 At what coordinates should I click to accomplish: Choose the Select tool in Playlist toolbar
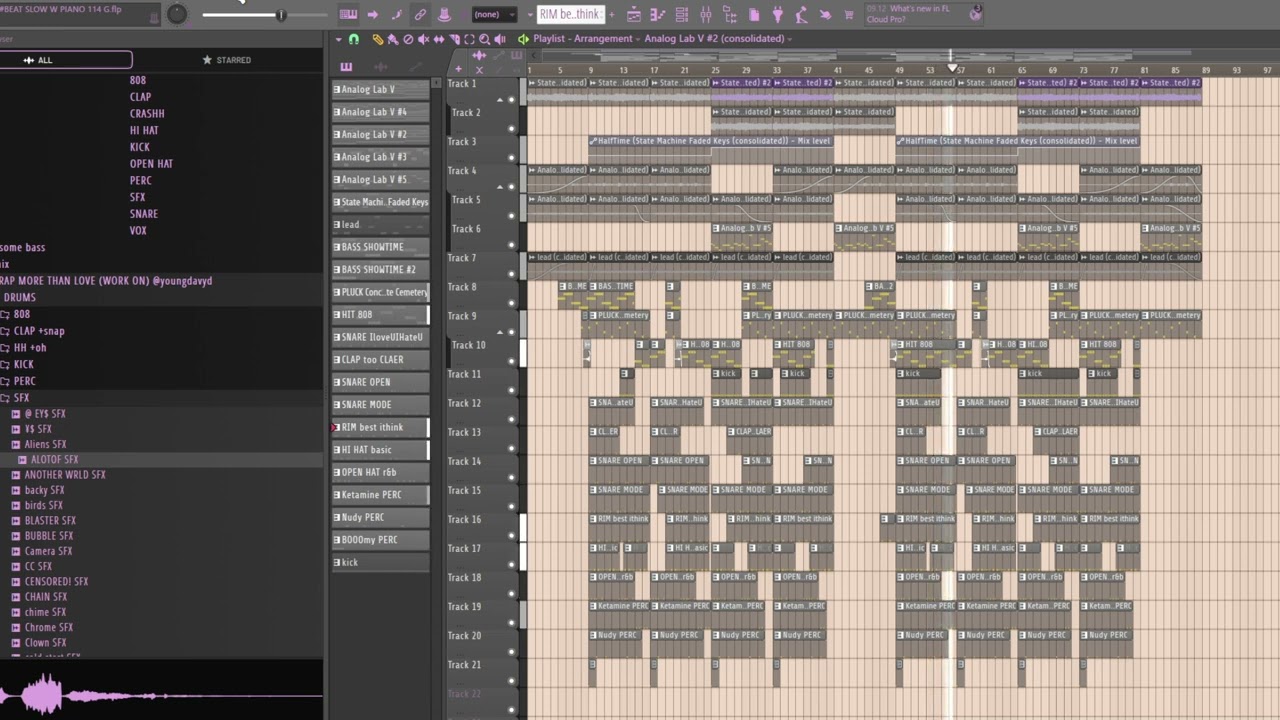click(469, 39)
